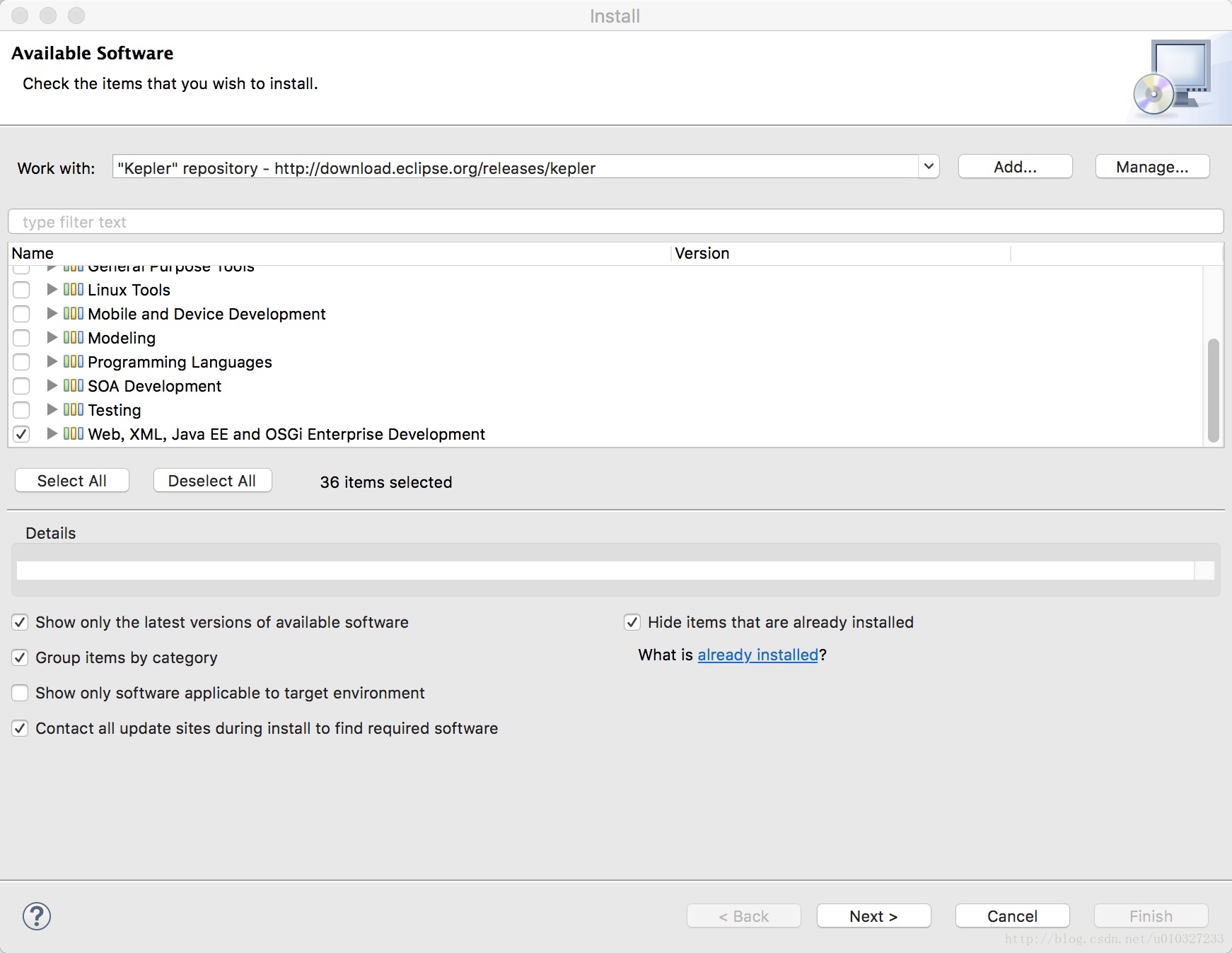Check the Programming Languages checkbox
This screenshot has width=1232, height=953.
point(21,362)
